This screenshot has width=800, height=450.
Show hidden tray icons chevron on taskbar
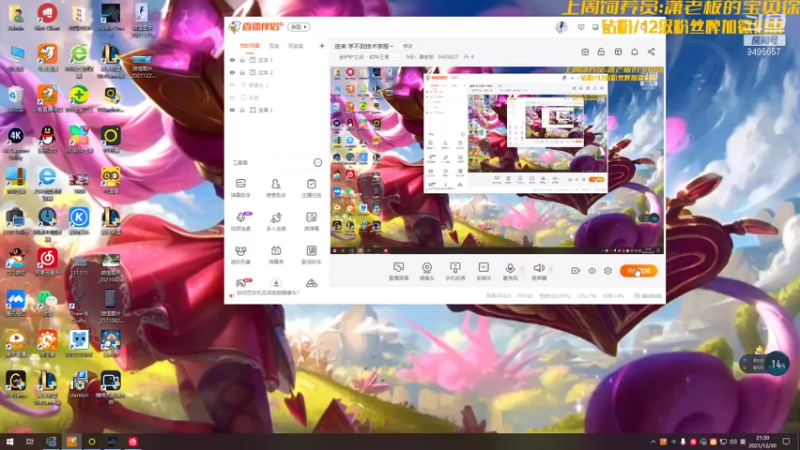point(653,442)
